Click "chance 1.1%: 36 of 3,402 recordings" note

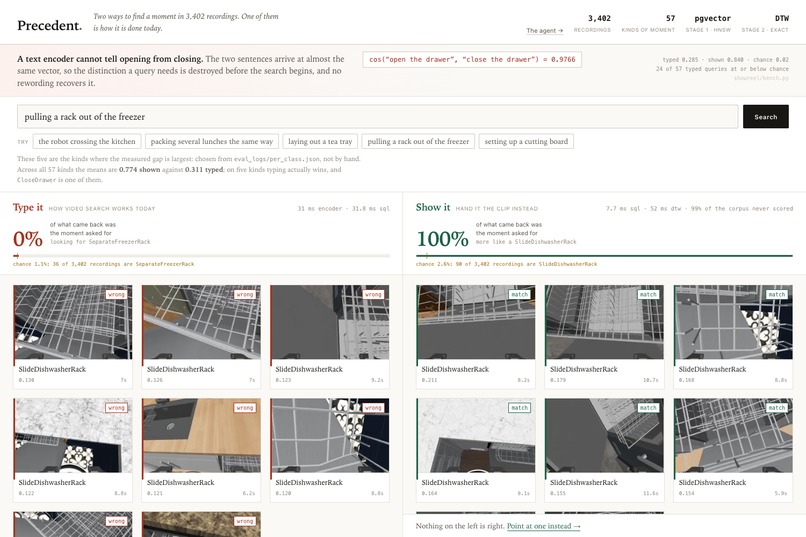coord(103,264)
